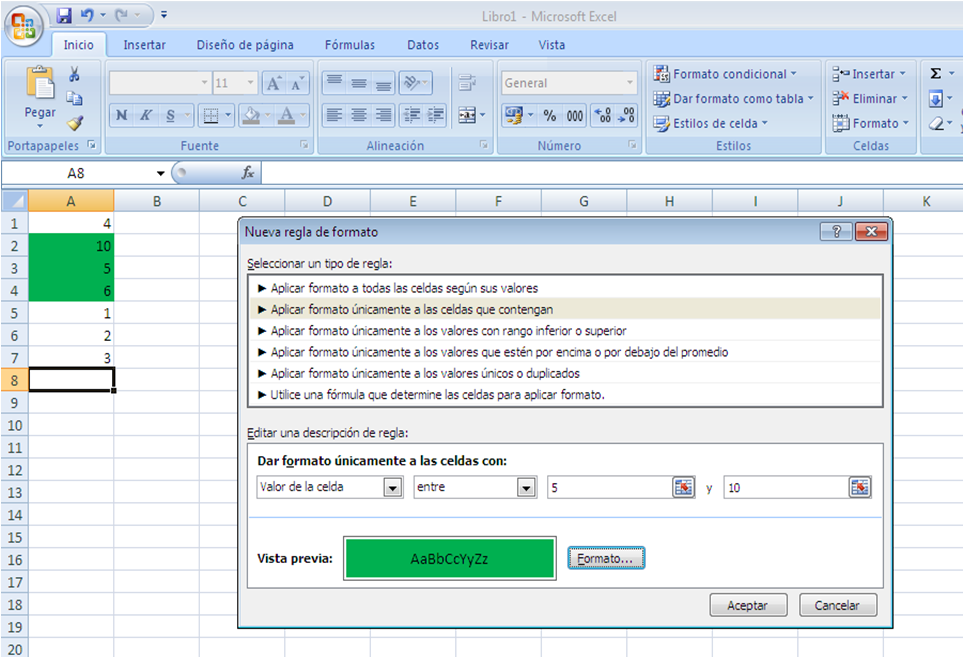This screenshot has width=964, height=658.
Task: Switch to the Insertar ribbon tab
Action: point(144,45)
